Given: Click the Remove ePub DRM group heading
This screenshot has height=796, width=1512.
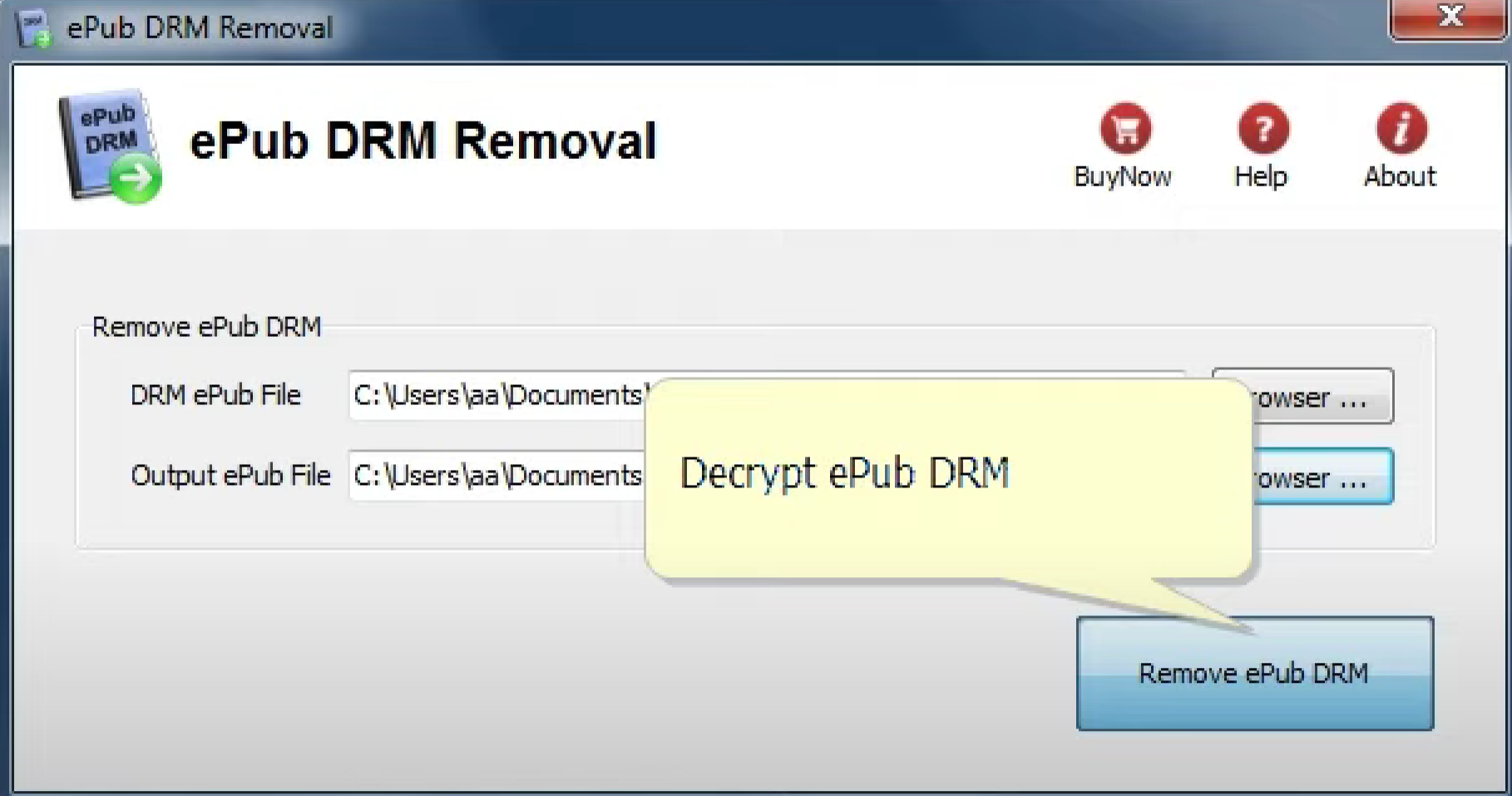Looking at the screenshot, I should pos(206,327).
